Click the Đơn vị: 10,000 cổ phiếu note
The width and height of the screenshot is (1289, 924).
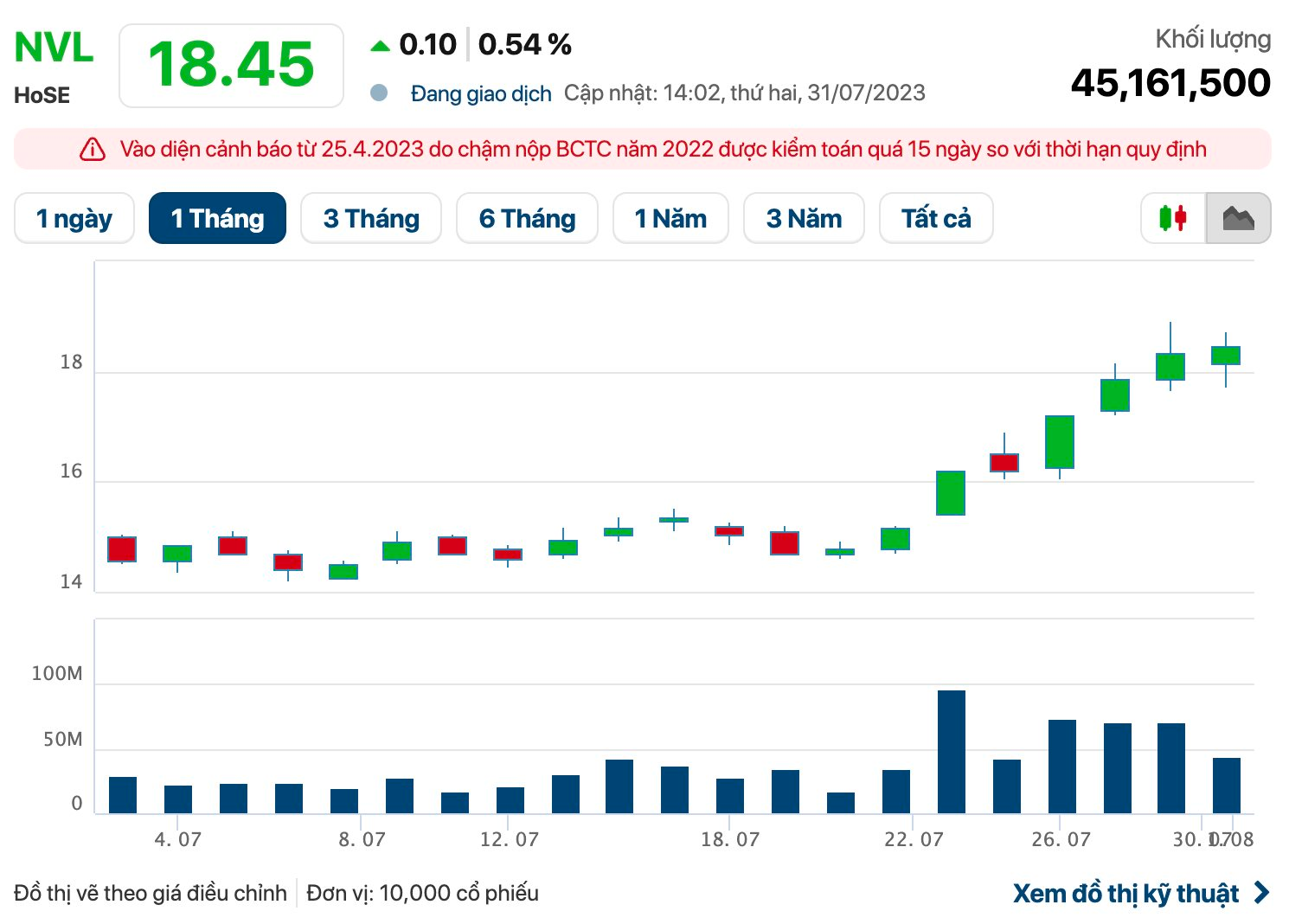(422, 893)
